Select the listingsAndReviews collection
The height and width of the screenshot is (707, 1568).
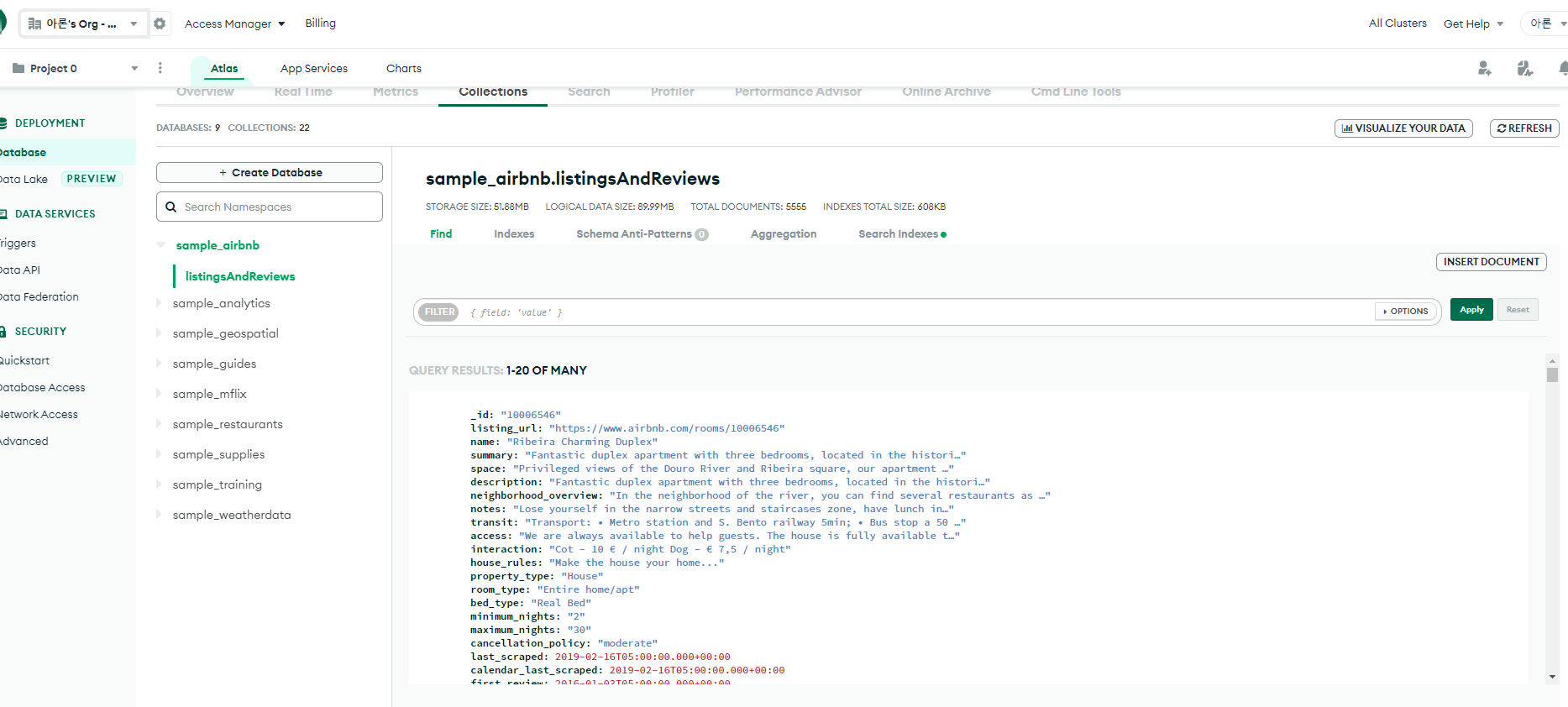tap(240, 276)
